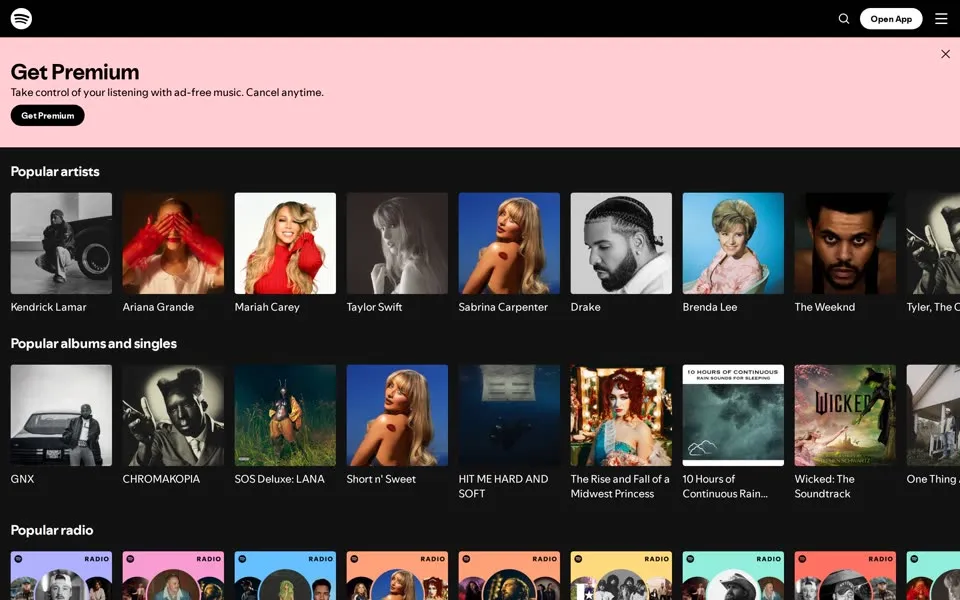Click the Short n' Sweet title

[x=381, y=479]
